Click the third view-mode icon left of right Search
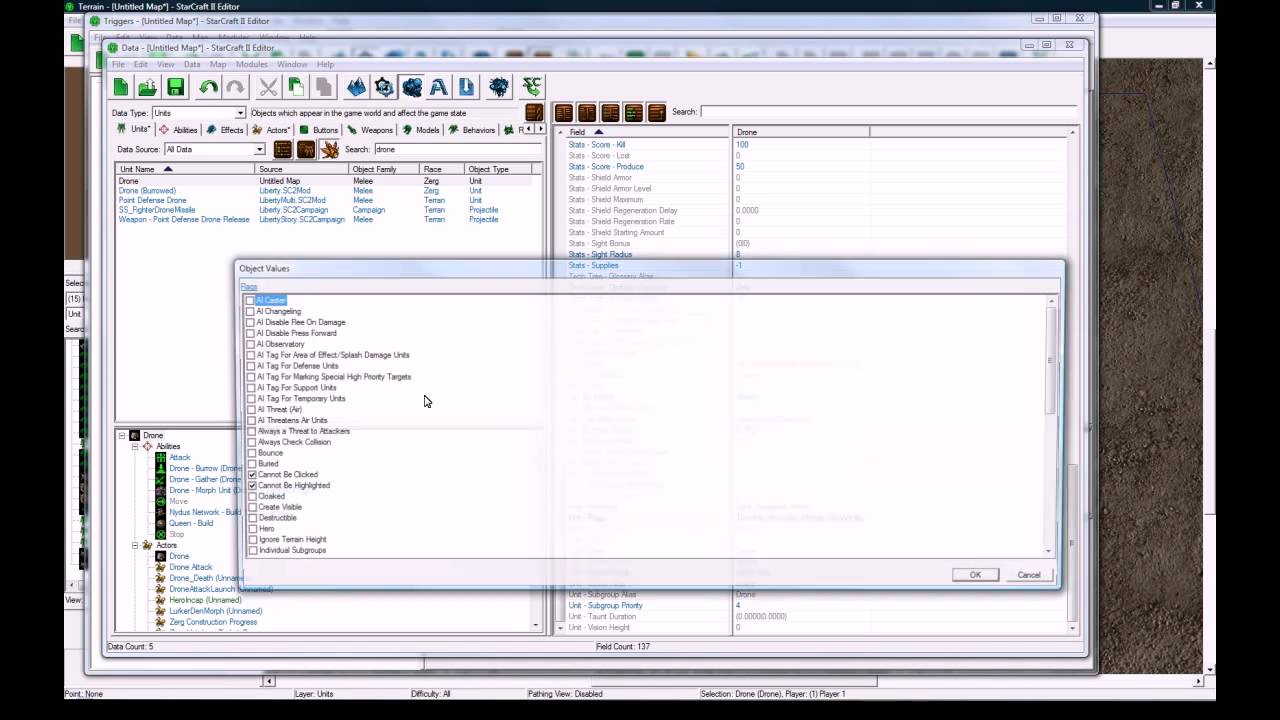 (610, 113)
